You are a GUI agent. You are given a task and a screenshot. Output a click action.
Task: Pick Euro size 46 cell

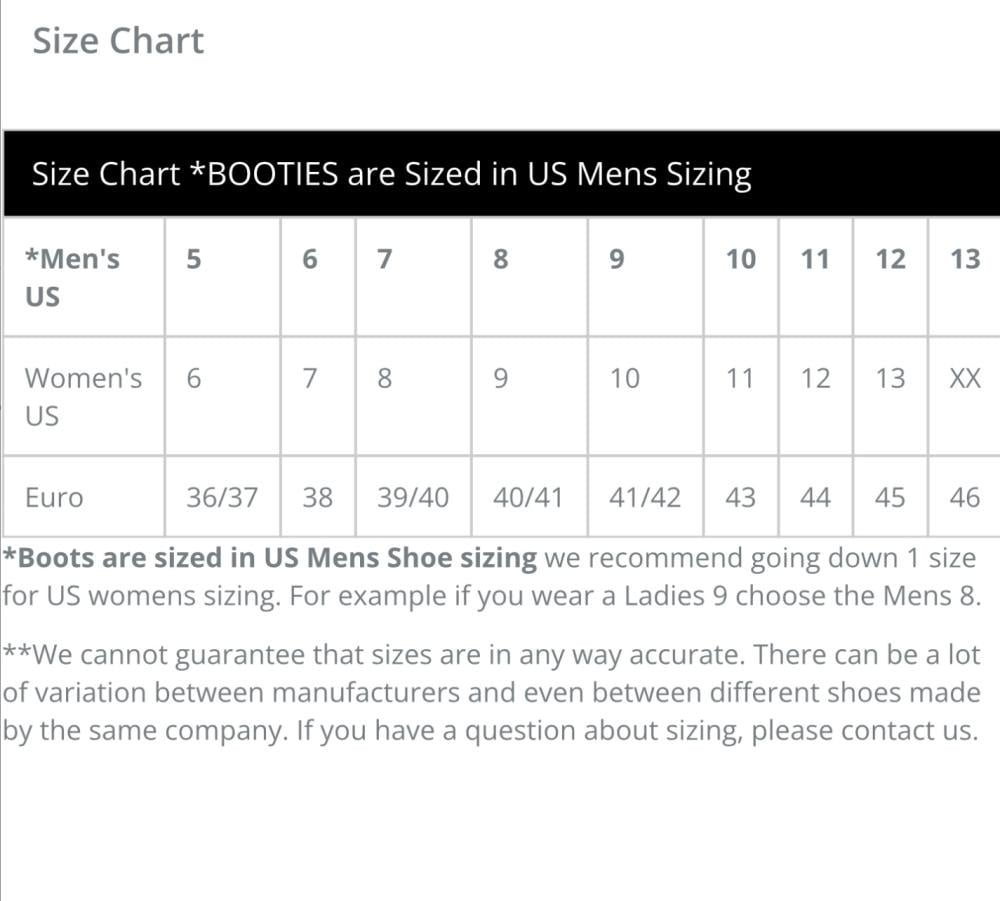tap(965, 497)
